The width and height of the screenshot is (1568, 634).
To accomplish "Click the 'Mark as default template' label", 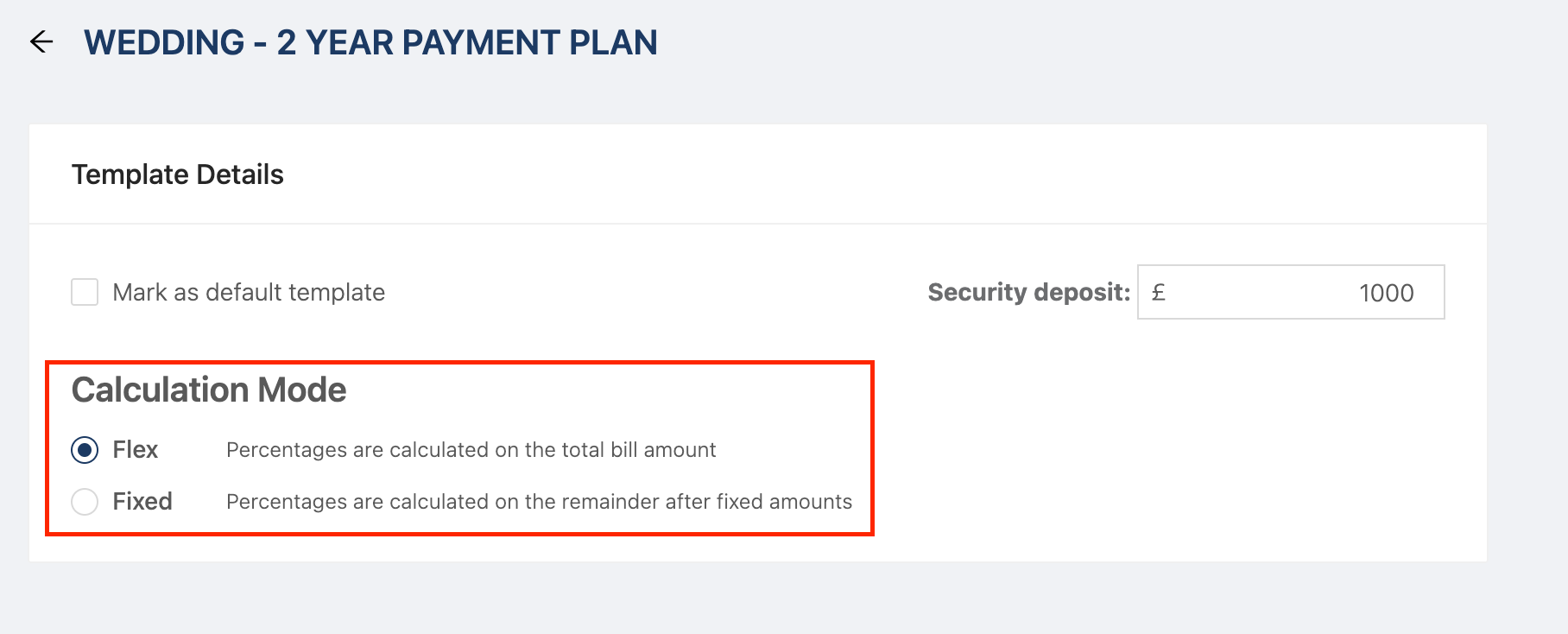I will click(249, 292).
